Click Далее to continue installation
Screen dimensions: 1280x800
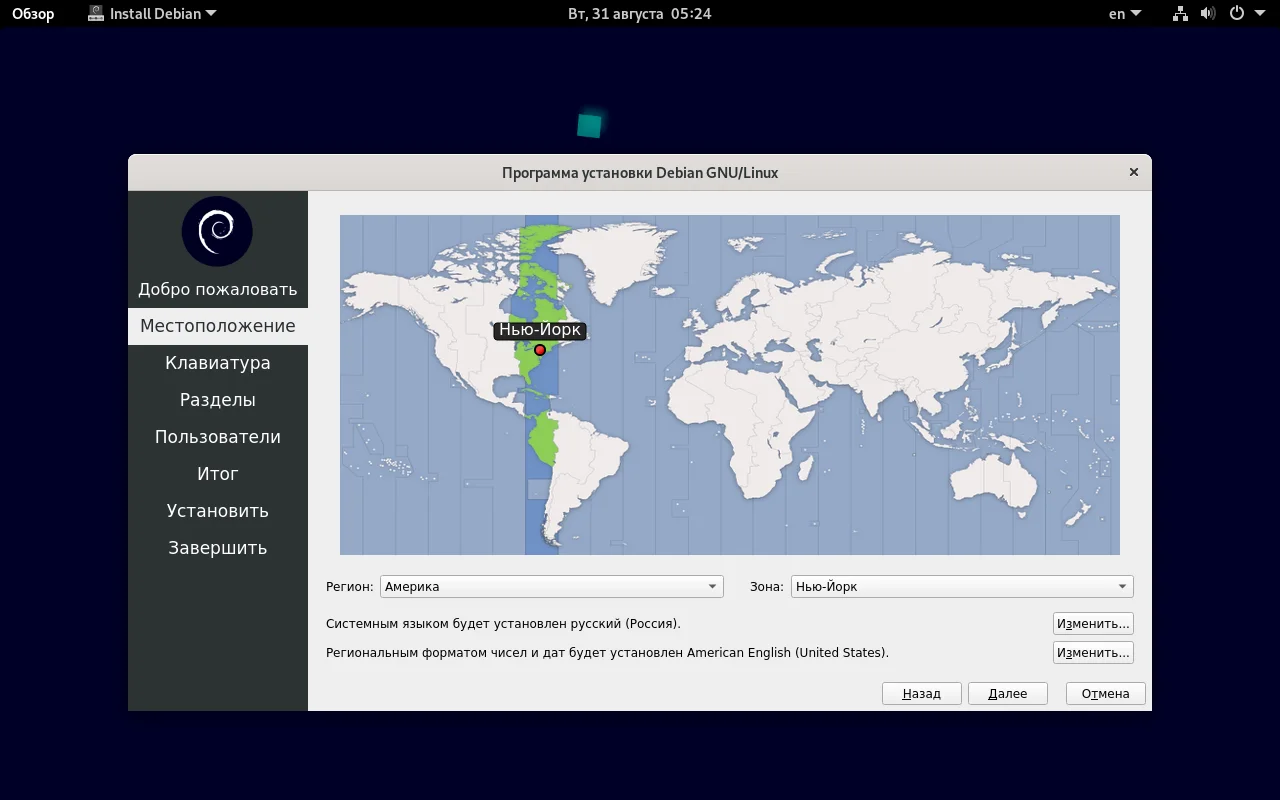coord(1007,693)
